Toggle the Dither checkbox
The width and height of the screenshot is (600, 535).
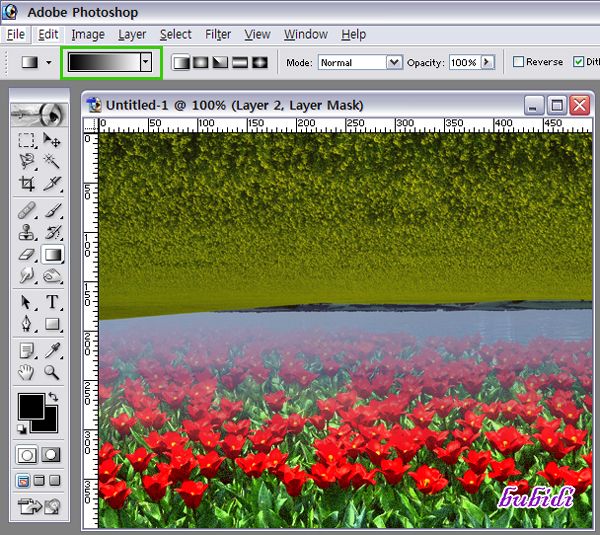[x=578, y=62]
